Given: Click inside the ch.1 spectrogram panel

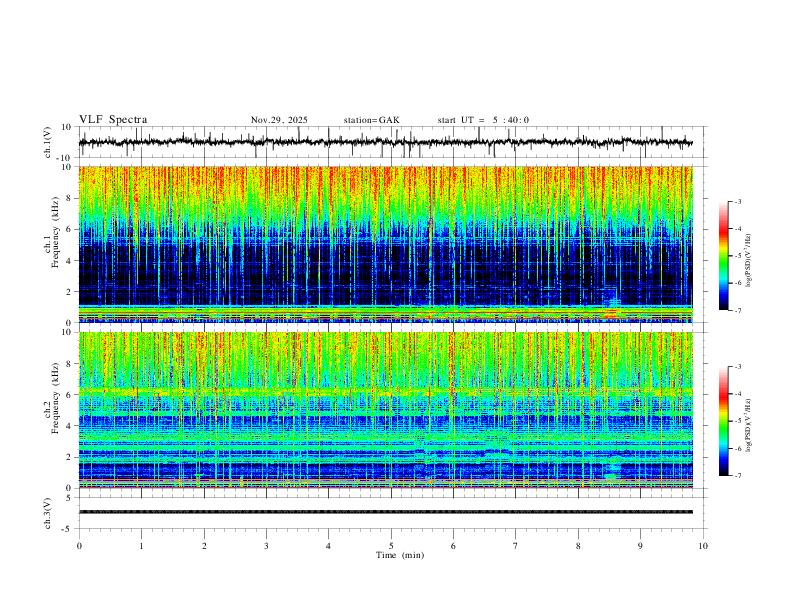Looking at the screenshot, I should pos(386,244).
